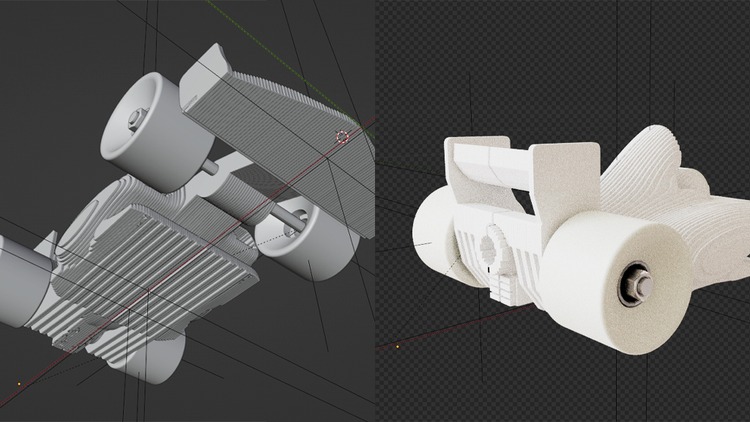750x422 pixels.
Task: Select the upper-left wheel in solid viewport
Action: (x=148, y=135)
